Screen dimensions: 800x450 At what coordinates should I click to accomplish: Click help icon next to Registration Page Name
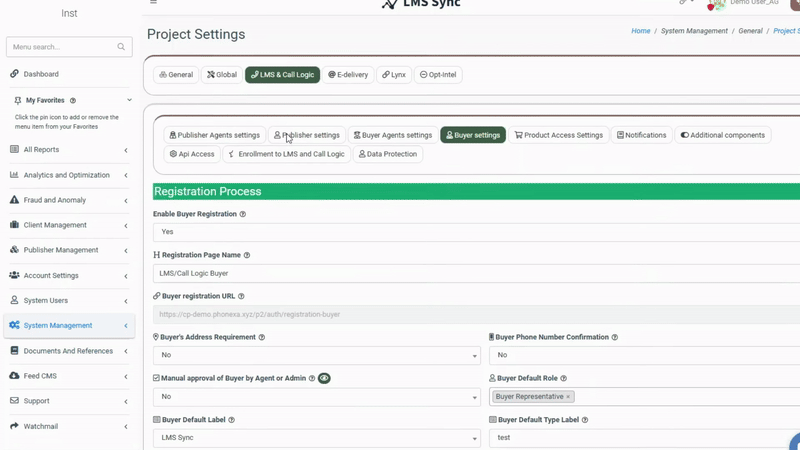(x=247, y=255)
